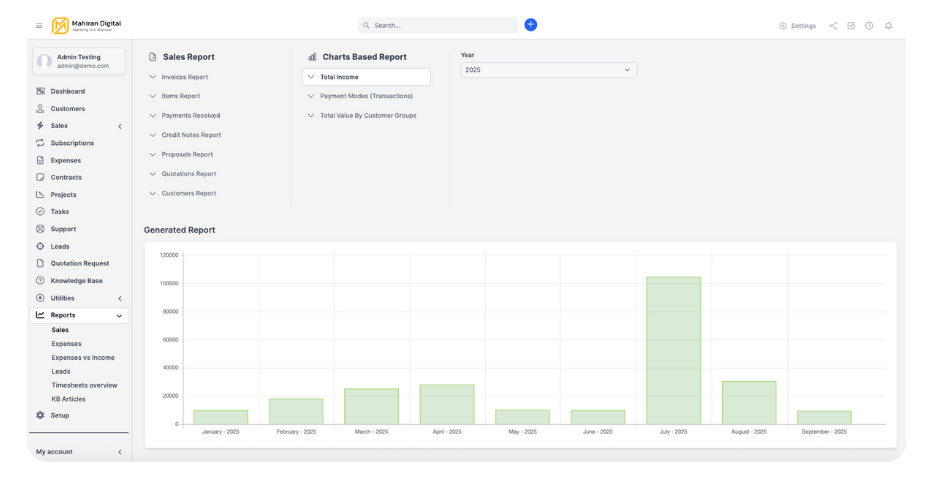Click the Projects chart icon
Image resolution: width=940 pixels, height=500 pixels.
click(x=40, y=194)
